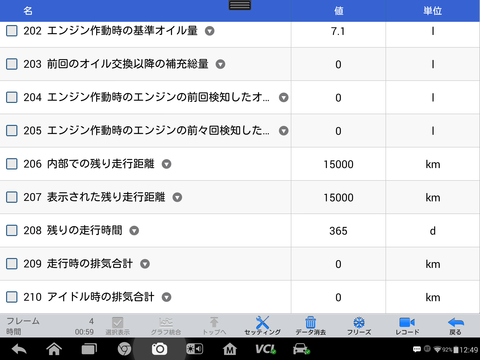Viewport: 480px width, 360px height.
Task: Check the VCI connection status icon
Action: (266, 349)
